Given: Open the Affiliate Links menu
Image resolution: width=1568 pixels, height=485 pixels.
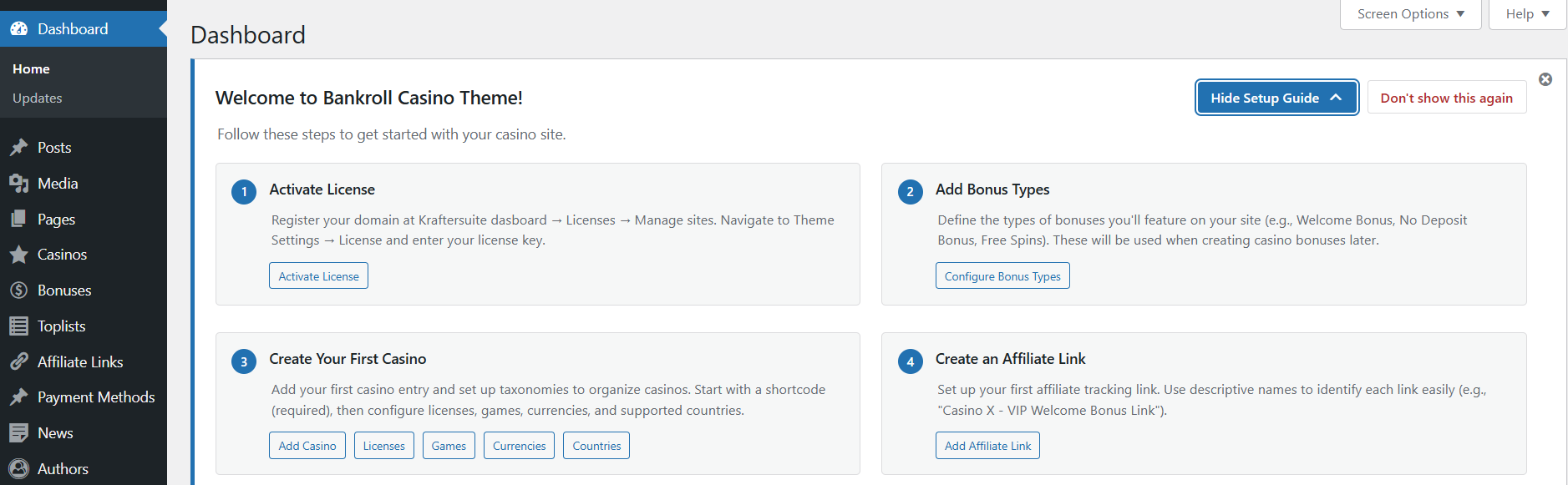Looking at the screenshot, I should click(x=84, y=362).
